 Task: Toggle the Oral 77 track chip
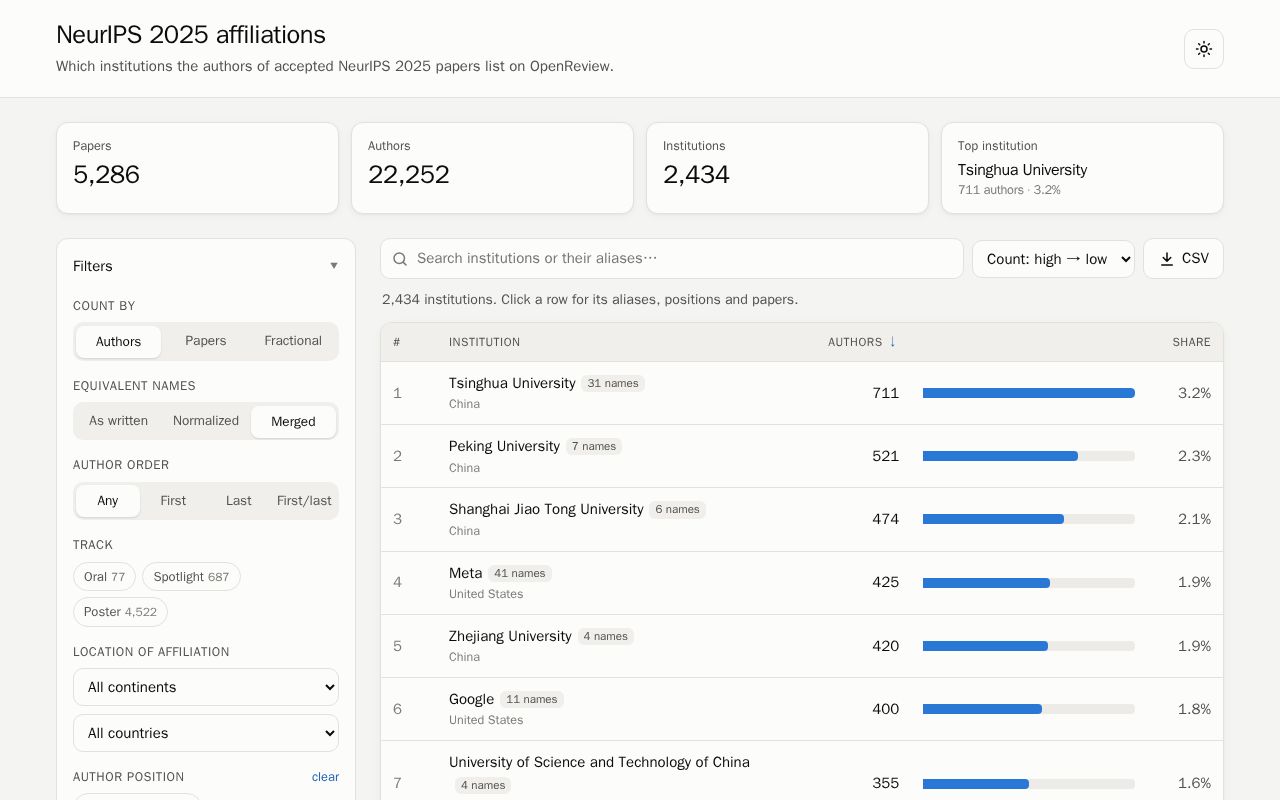(104, 577)
